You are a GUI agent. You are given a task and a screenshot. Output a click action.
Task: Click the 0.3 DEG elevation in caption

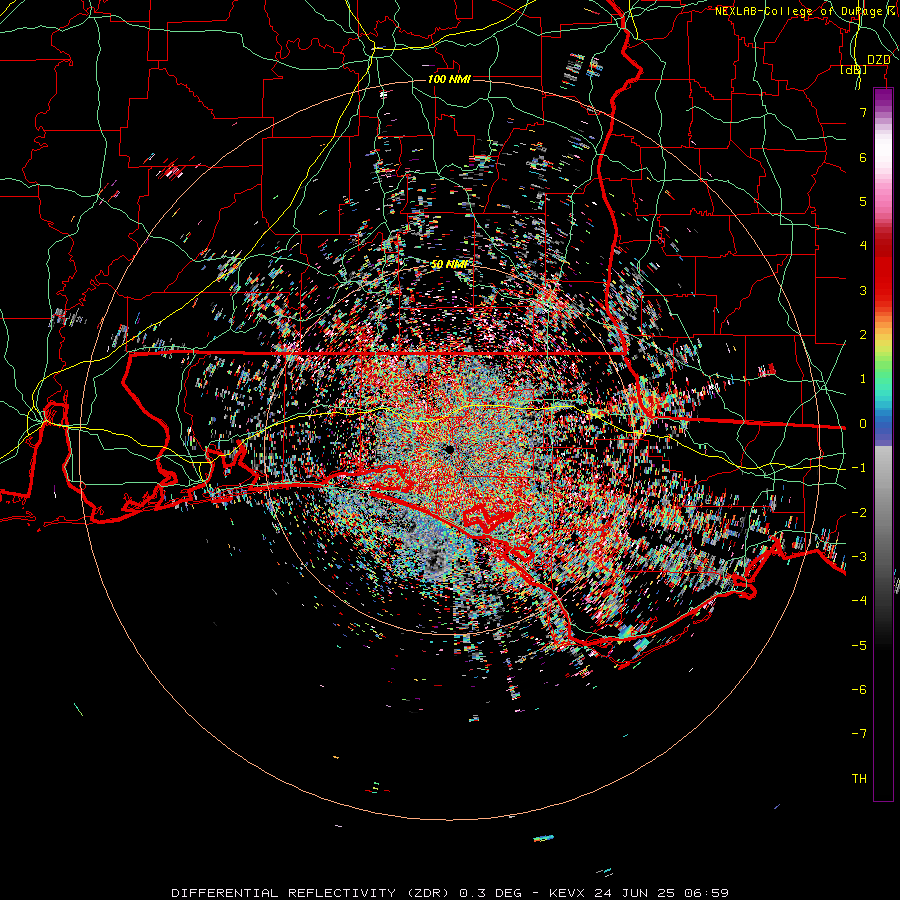(x=491, y=893)
